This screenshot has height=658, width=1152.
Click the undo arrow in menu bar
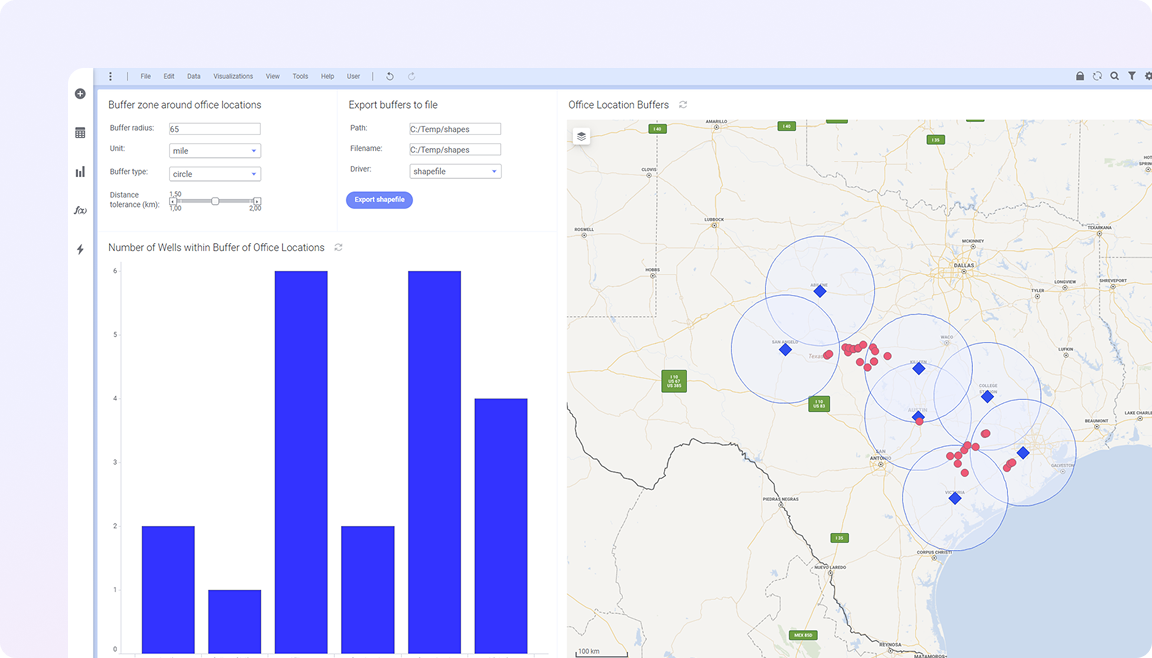[390, 76]
